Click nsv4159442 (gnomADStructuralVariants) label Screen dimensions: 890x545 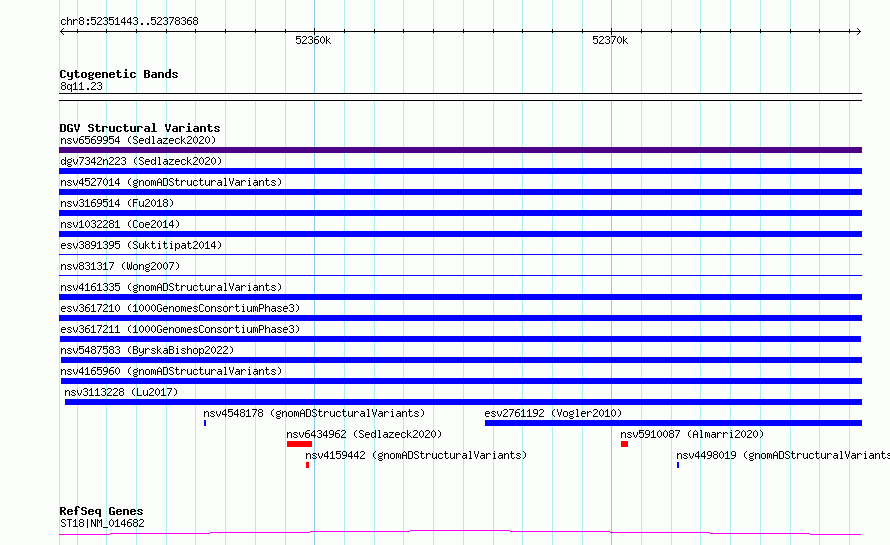(416, 455)
